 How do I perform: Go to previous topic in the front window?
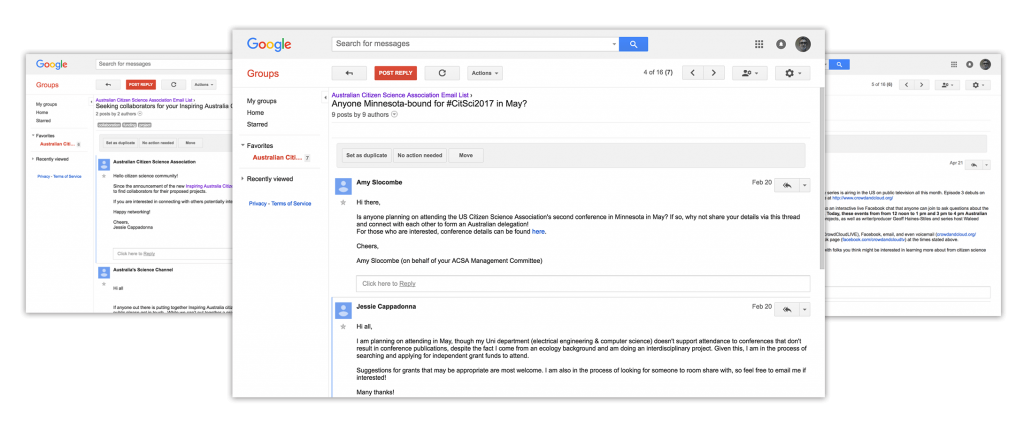[693, 73]
